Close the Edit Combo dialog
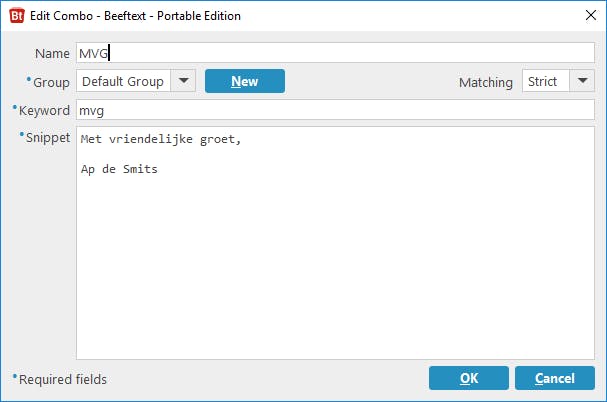This screenshot has width=607, height=402. coord(591,15)
